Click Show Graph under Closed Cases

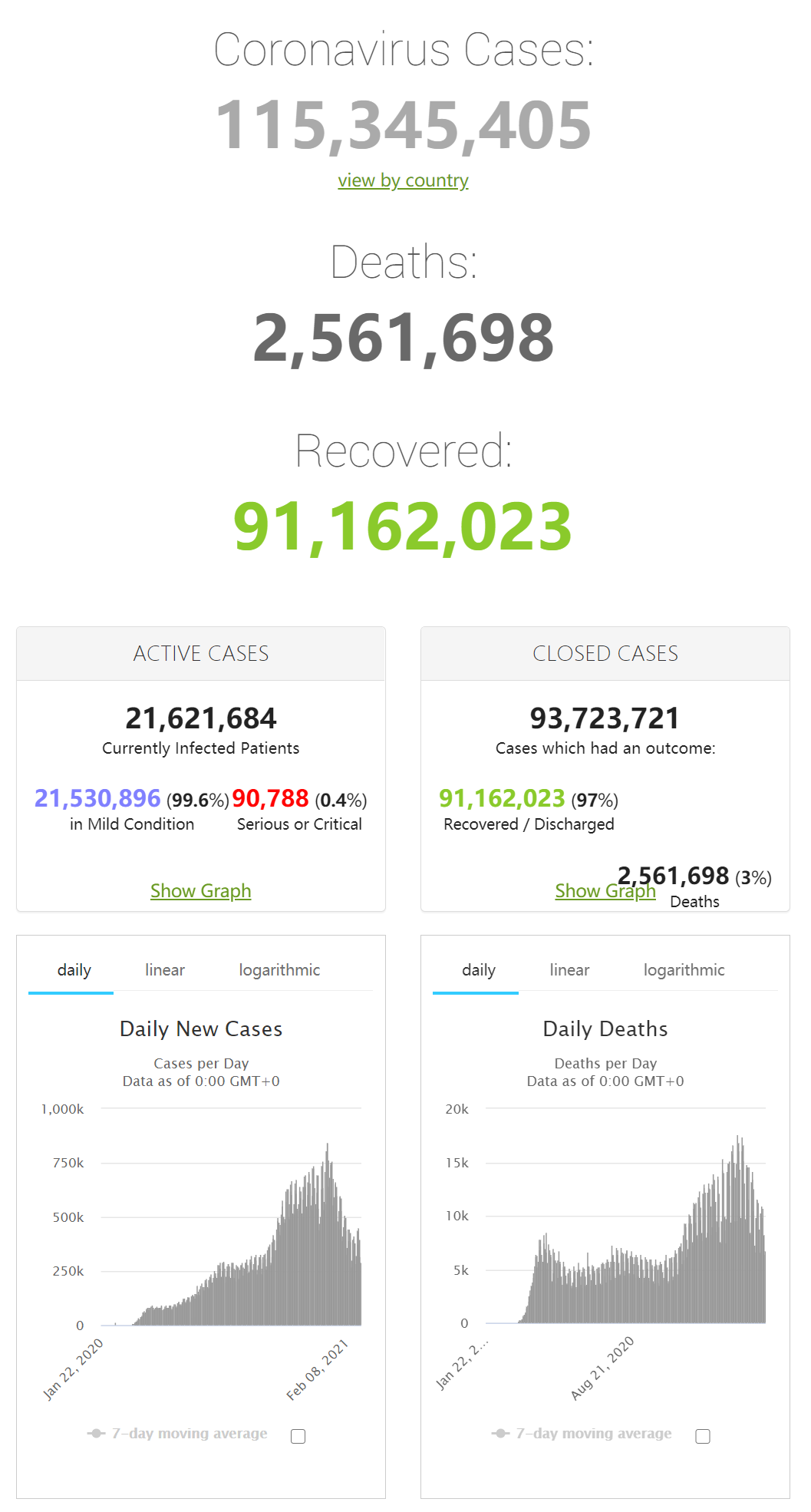[x=605, y=891]
